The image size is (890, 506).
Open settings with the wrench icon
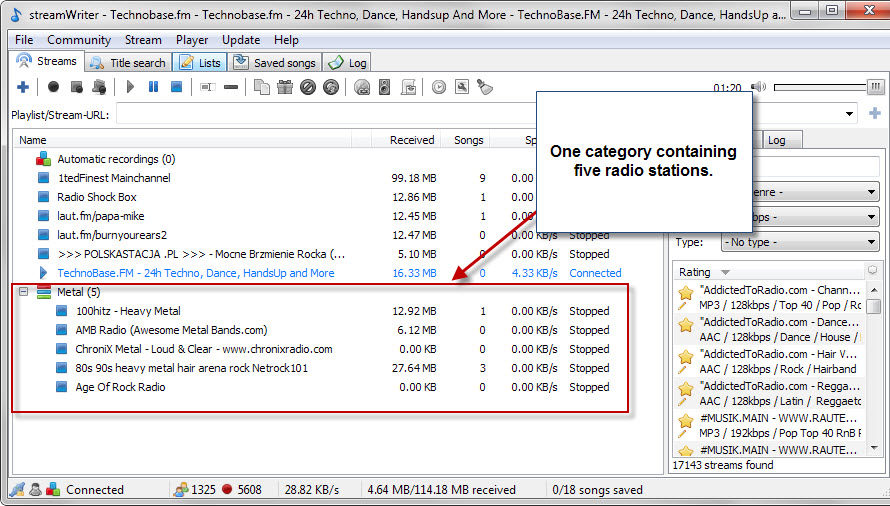[462, 87]
